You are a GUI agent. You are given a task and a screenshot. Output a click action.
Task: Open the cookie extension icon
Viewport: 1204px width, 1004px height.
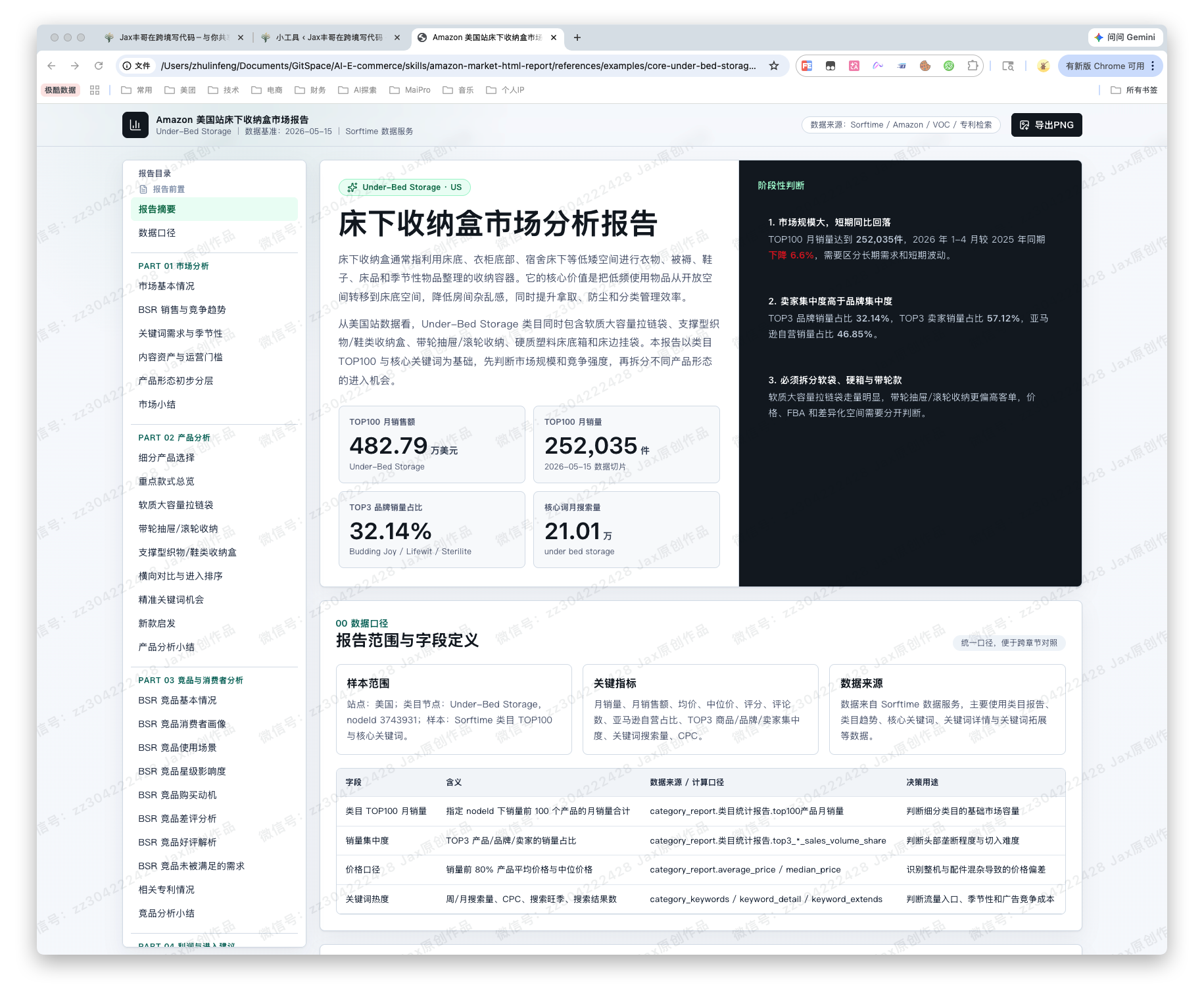click(x=925, y=66)
